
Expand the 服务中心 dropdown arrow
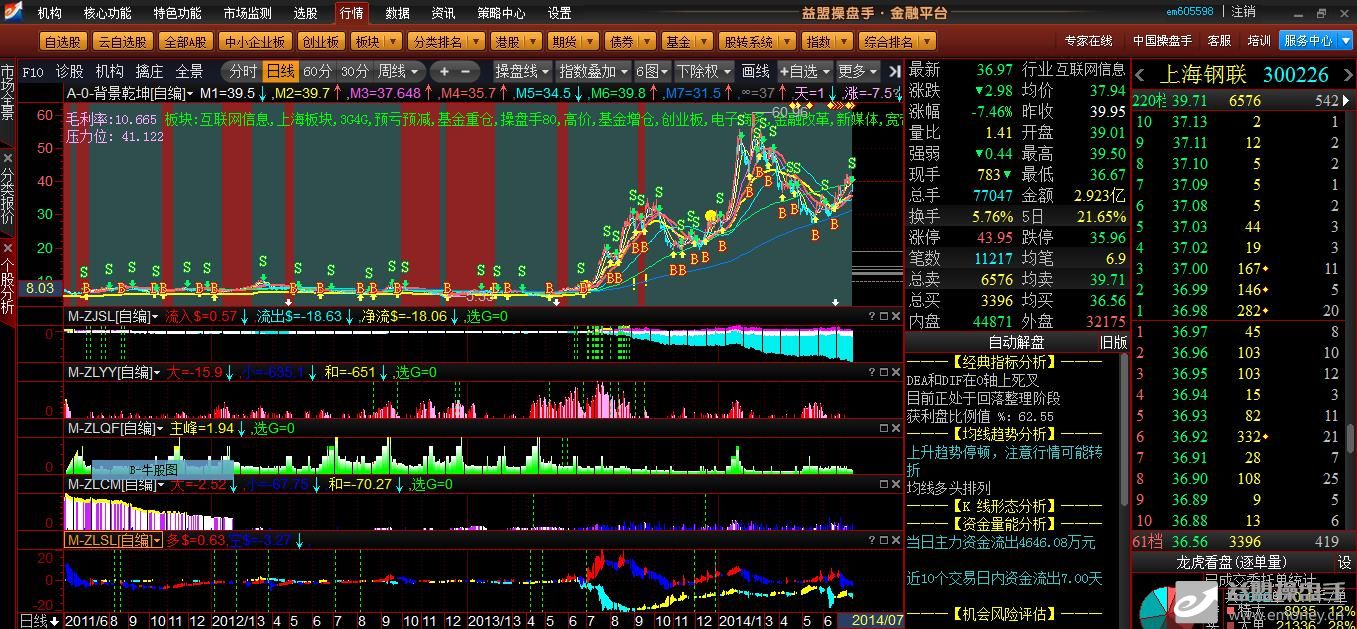1344,41
